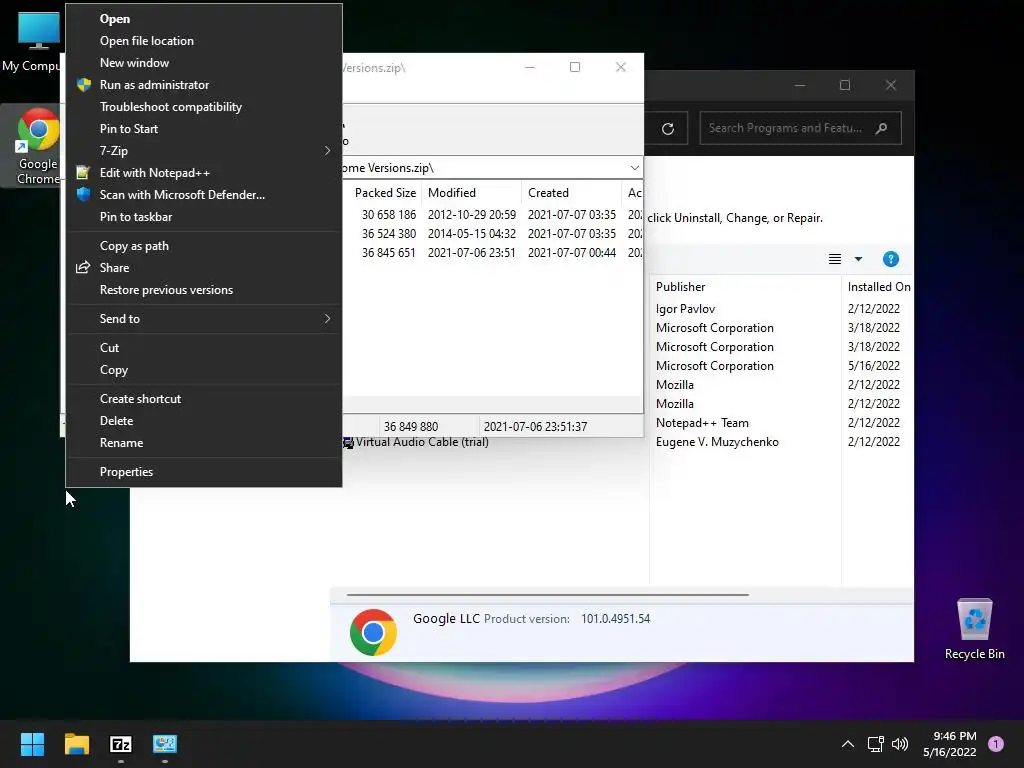Expand the 7-Zip submenu
The image size is (1024, 768).
(204, 151)
